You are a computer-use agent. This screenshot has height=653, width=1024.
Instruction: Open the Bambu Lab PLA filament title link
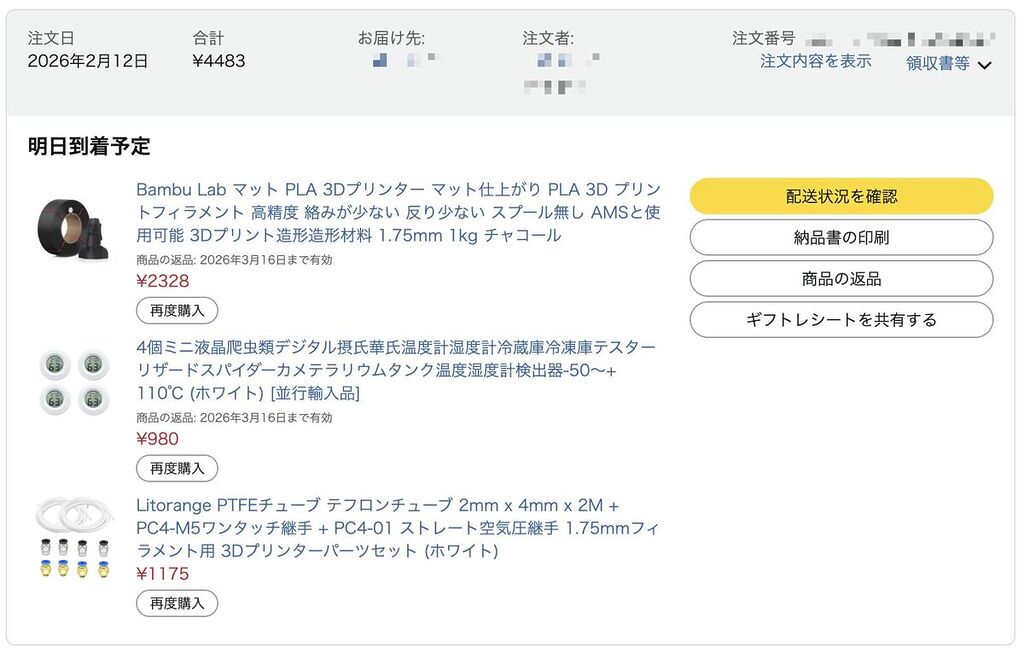(398, 212)
